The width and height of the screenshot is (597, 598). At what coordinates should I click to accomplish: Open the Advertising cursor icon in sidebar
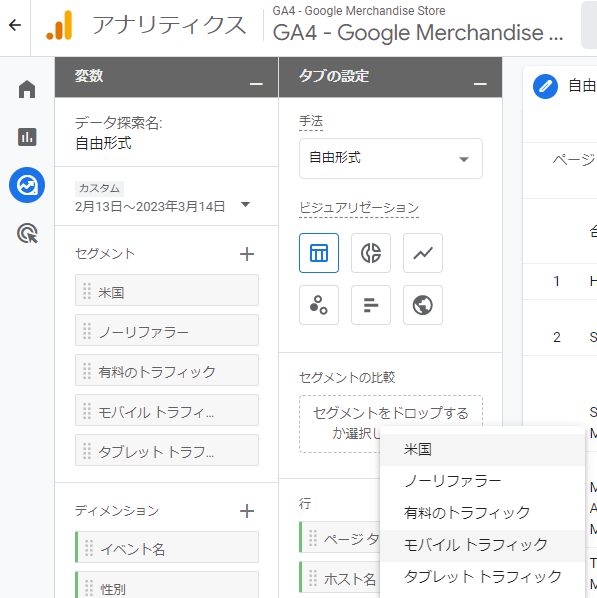pyautogui.click(x=27, y=233)
